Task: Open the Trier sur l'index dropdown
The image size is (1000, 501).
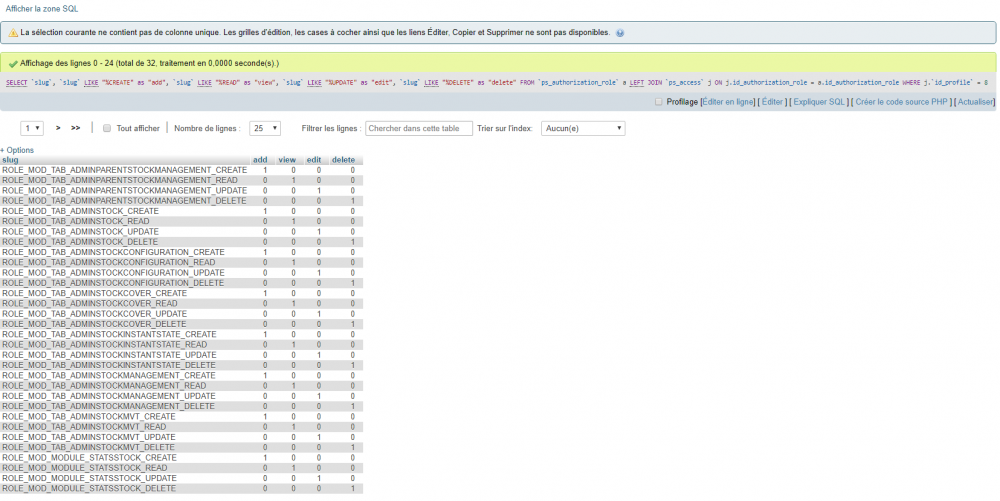Action: 583,128
